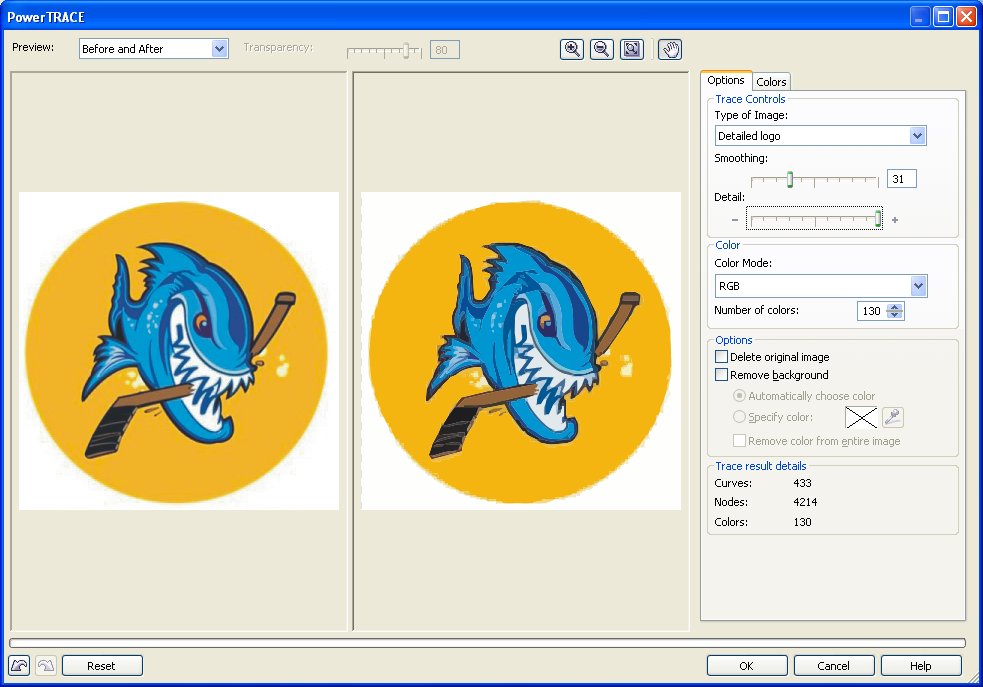Increase Number of colors with up arrow

click(x=895, y=307)
